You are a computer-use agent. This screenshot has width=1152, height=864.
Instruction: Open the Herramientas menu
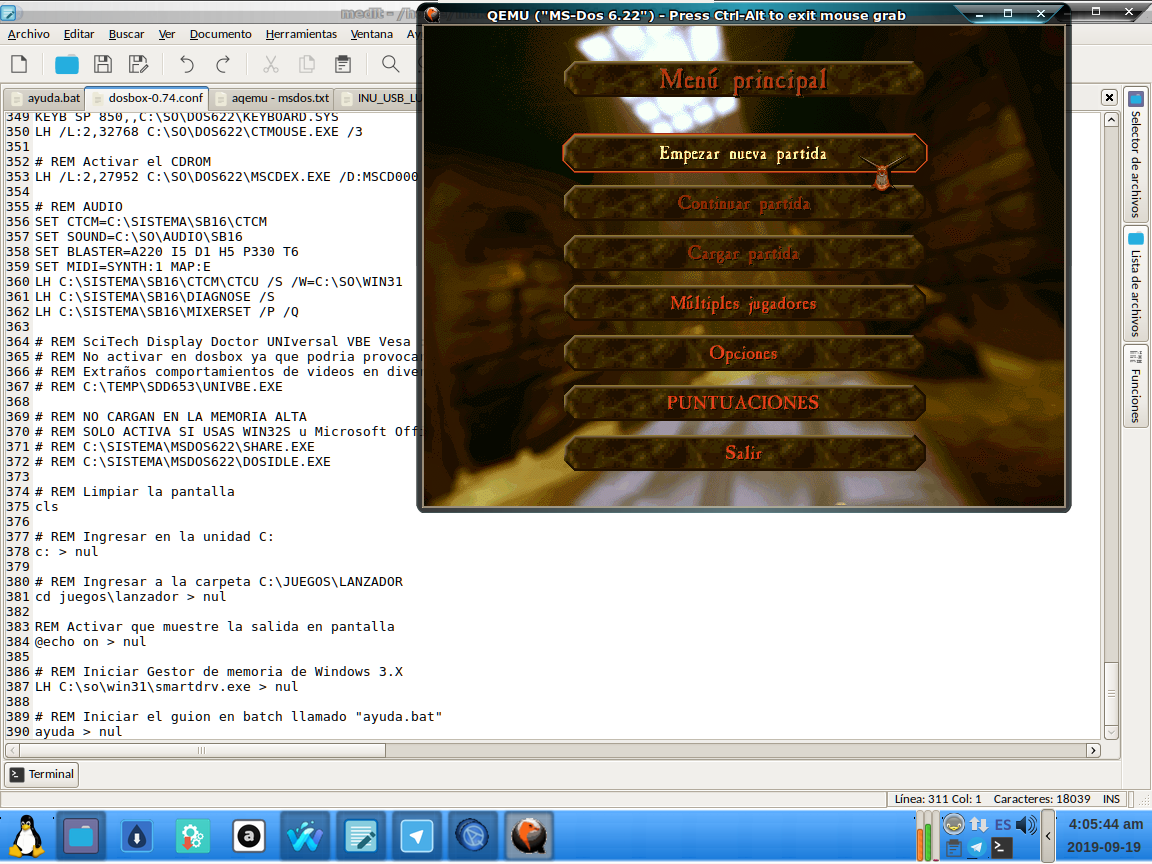pos(301,34)
